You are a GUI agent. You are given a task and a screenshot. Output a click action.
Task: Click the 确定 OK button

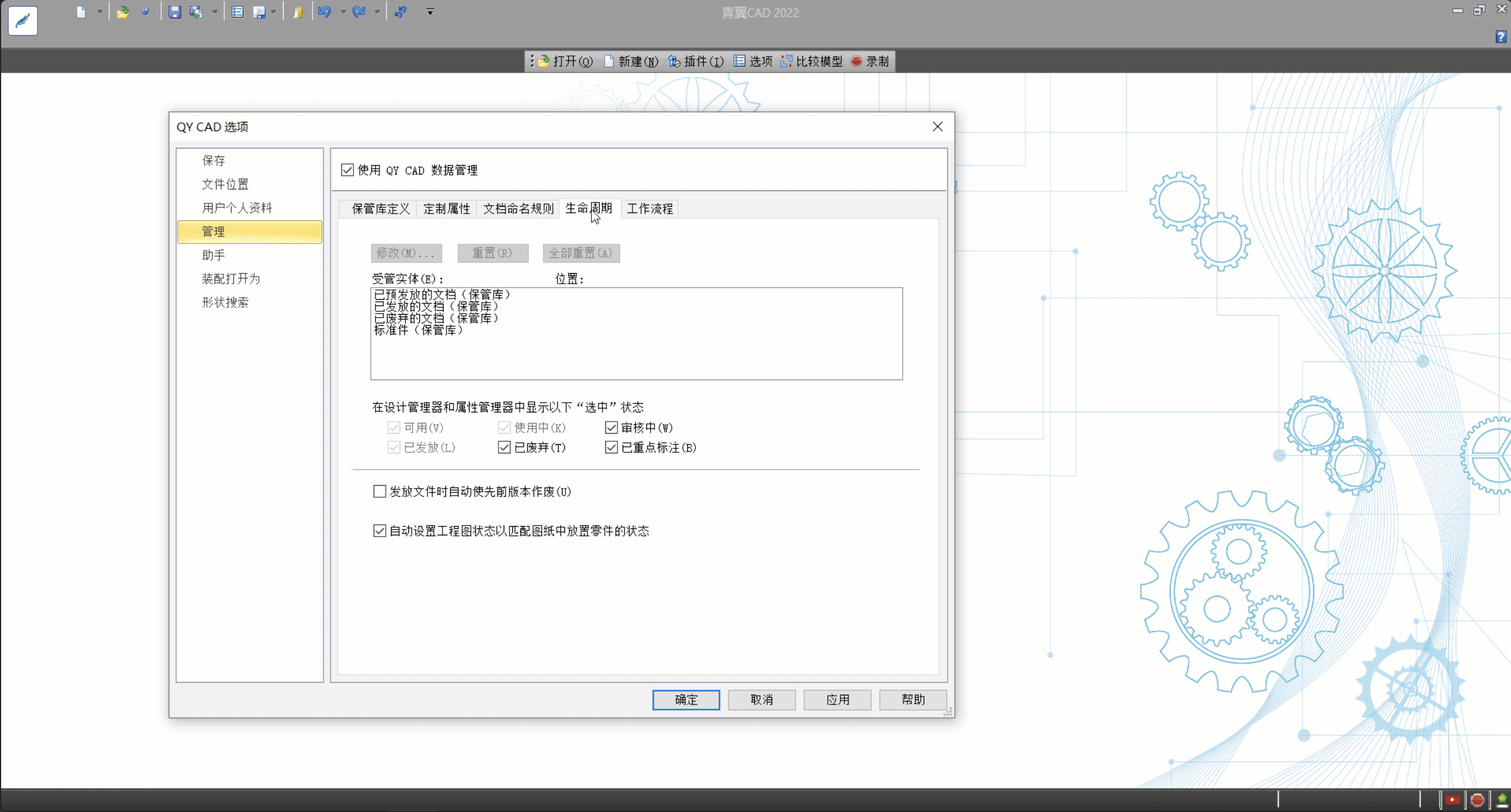point(686,699)
